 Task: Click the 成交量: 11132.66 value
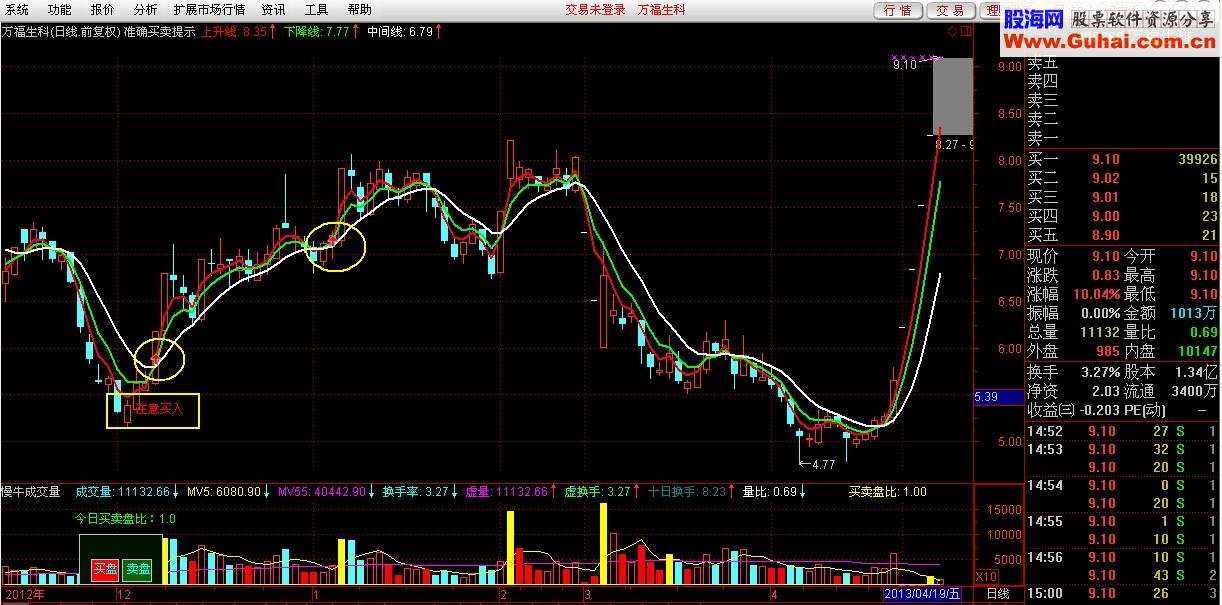(x=124, y=492)
